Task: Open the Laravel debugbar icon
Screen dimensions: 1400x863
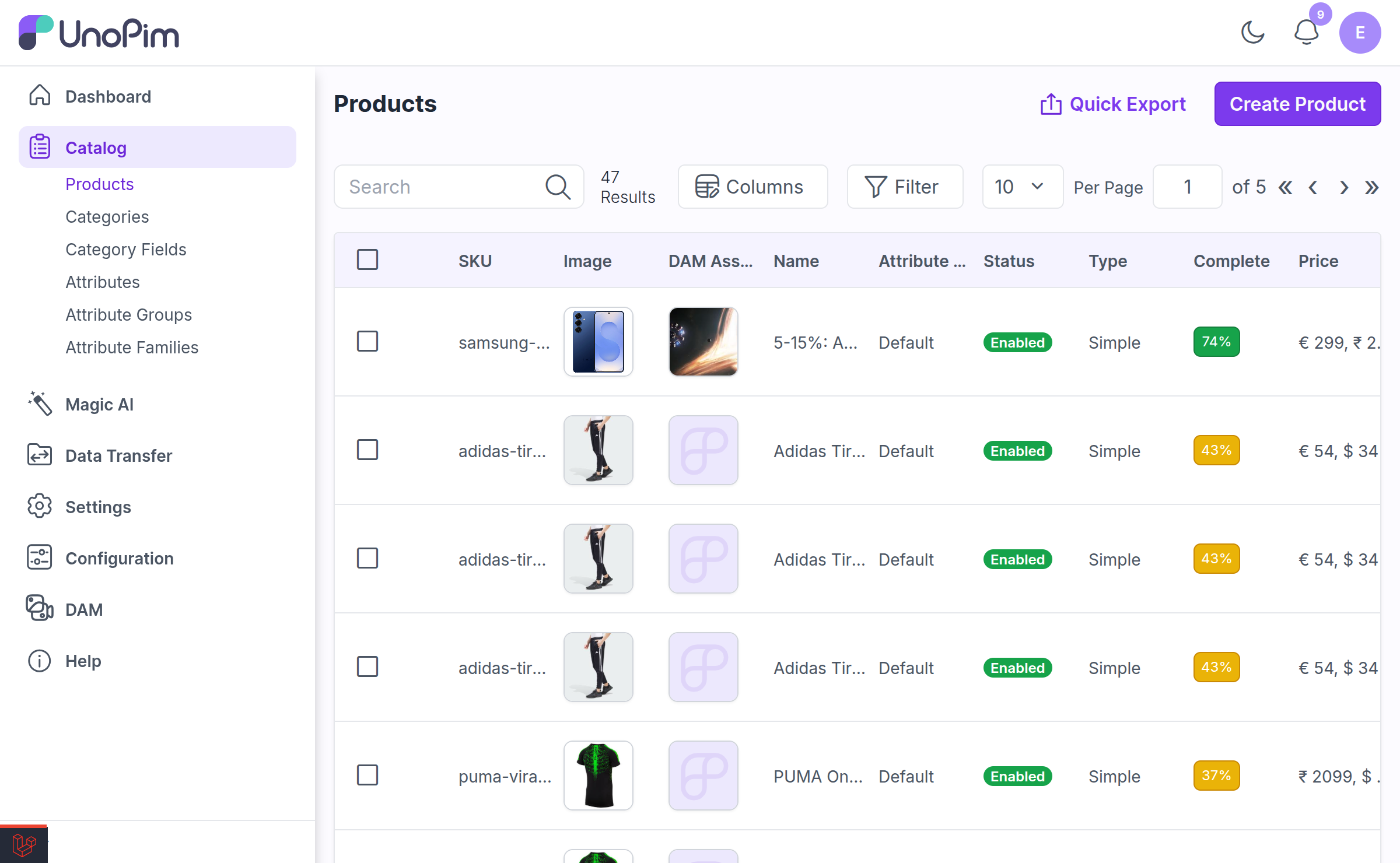Action: click(x=24, y=844)
